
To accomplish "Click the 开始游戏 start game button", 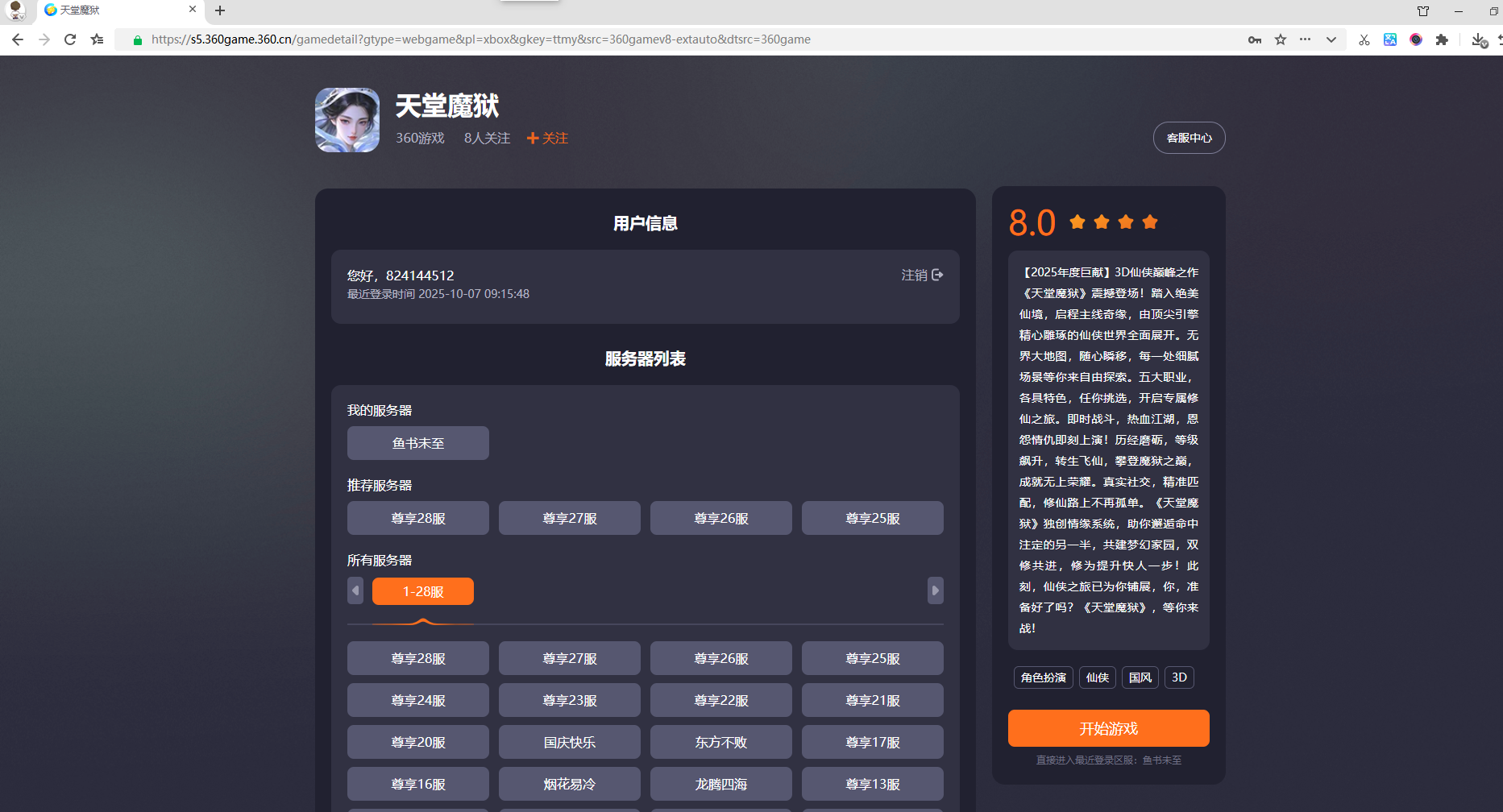I will click(x=1108, y=728).
